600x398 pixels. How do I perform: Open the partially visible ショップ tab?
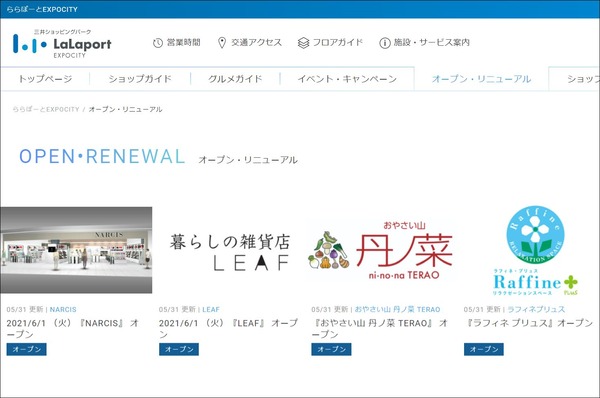point(575,79)
